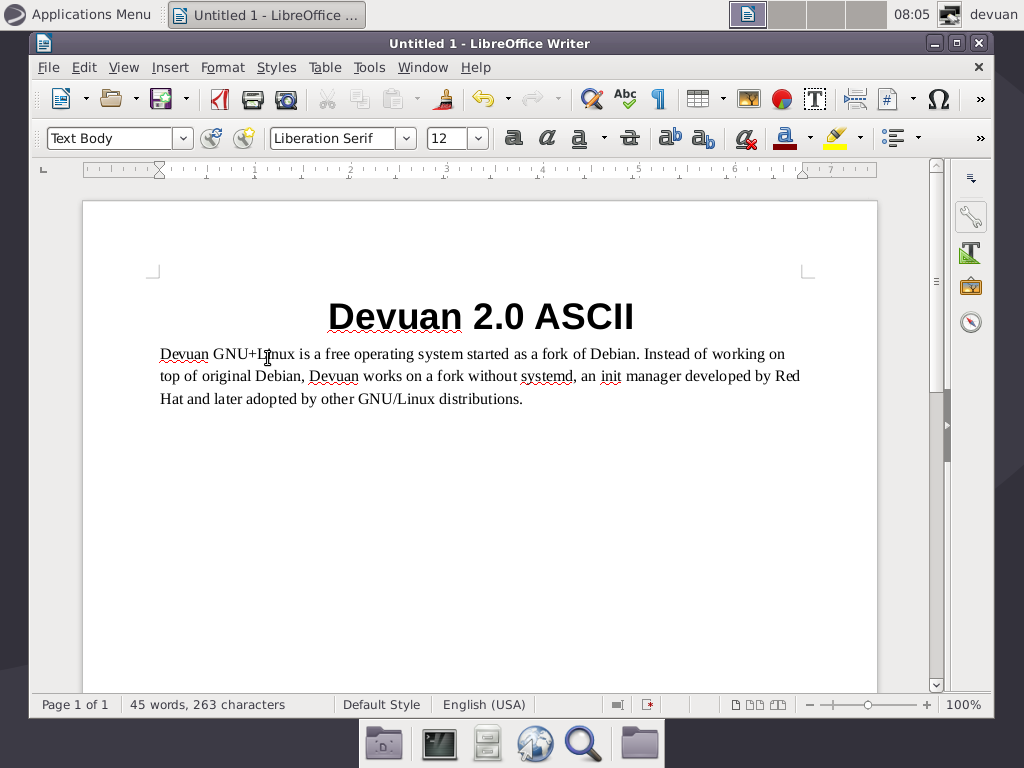Expand the font size dropdown showing 12
Viewport: 1024px width, 768px height.
pyautogui.click(x=477, y=138)
